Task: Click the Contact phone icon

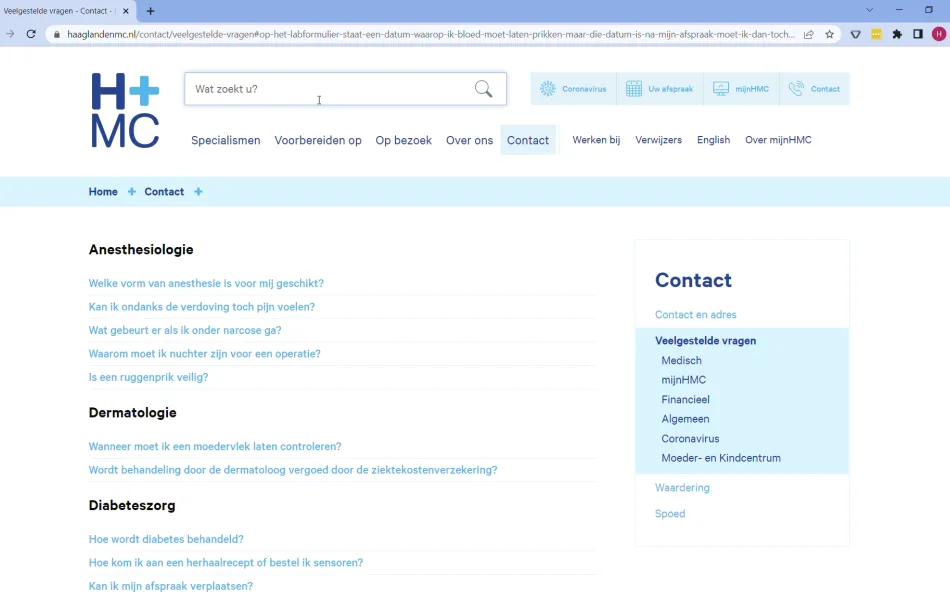Action: point(796,89)
